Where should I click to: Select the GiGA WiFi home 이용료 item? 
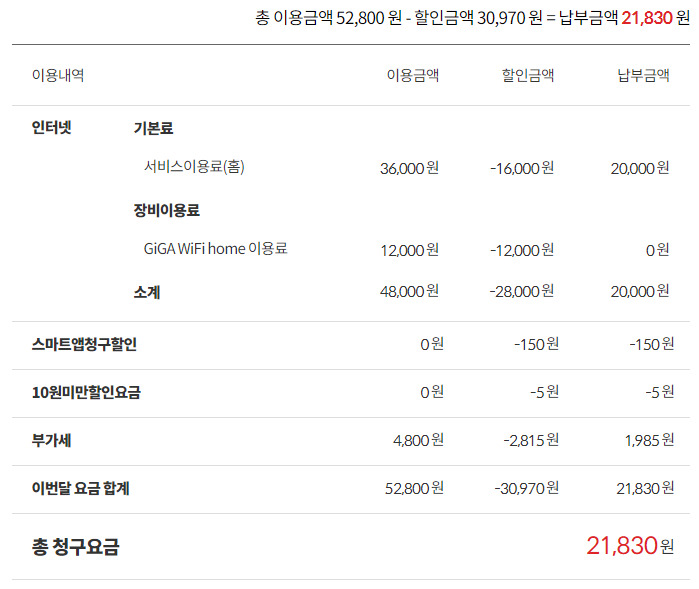point(215,249)
